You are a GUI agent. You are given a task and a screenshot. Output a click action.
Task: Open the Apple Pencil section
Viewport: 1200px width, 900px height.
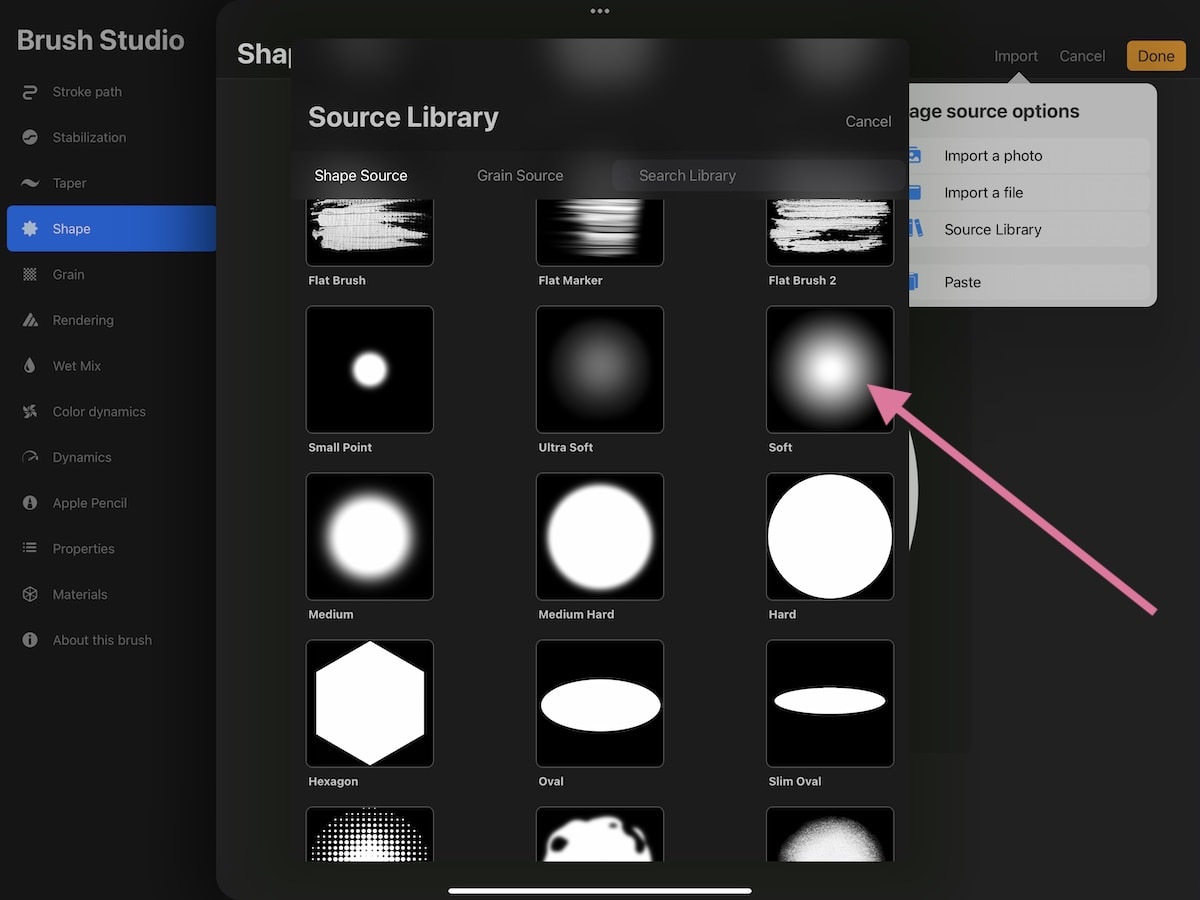pyautogui.click(x=110, y=503)
